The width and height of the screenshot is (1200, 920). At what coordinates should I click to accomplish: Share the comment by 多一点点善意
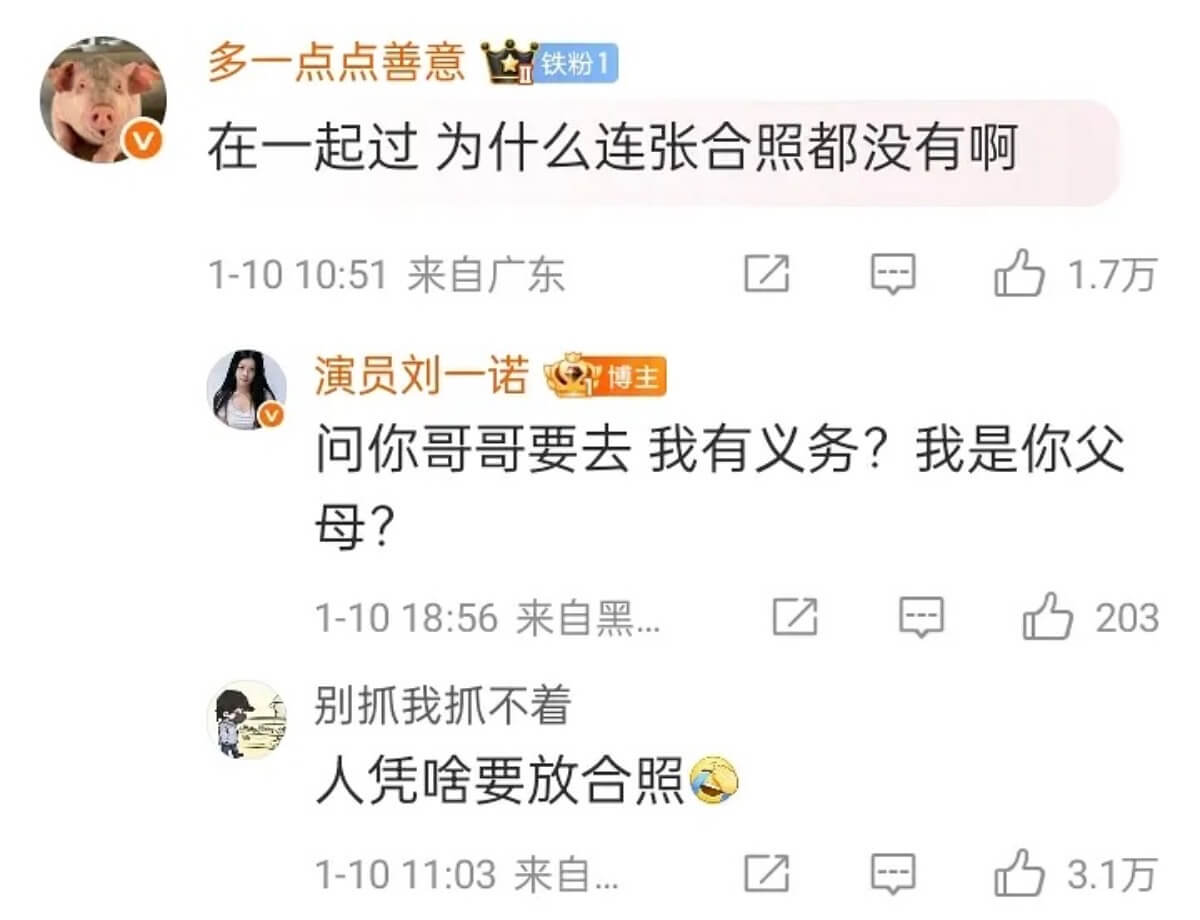pos(767,273)
